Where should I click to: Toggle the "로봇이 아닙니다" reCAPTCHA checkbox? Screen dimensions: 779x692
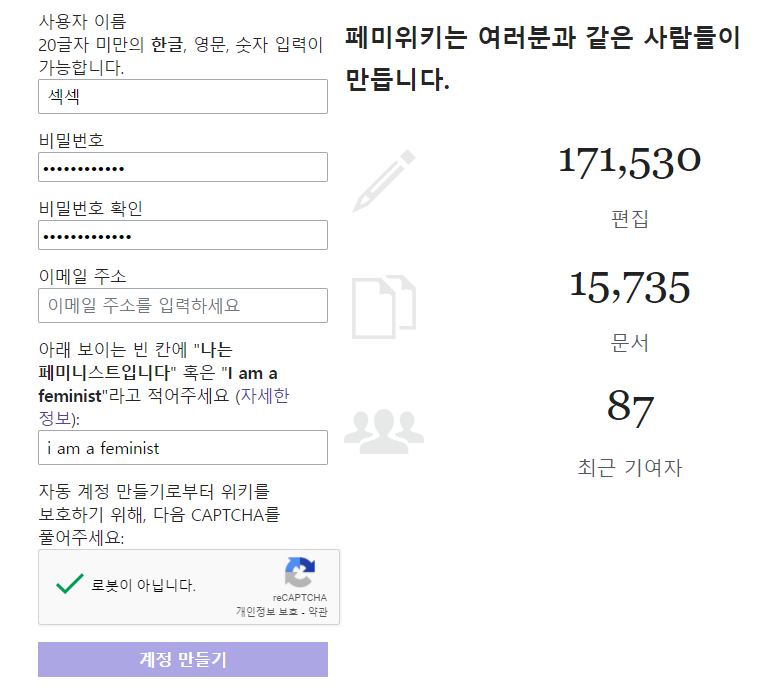69,585
